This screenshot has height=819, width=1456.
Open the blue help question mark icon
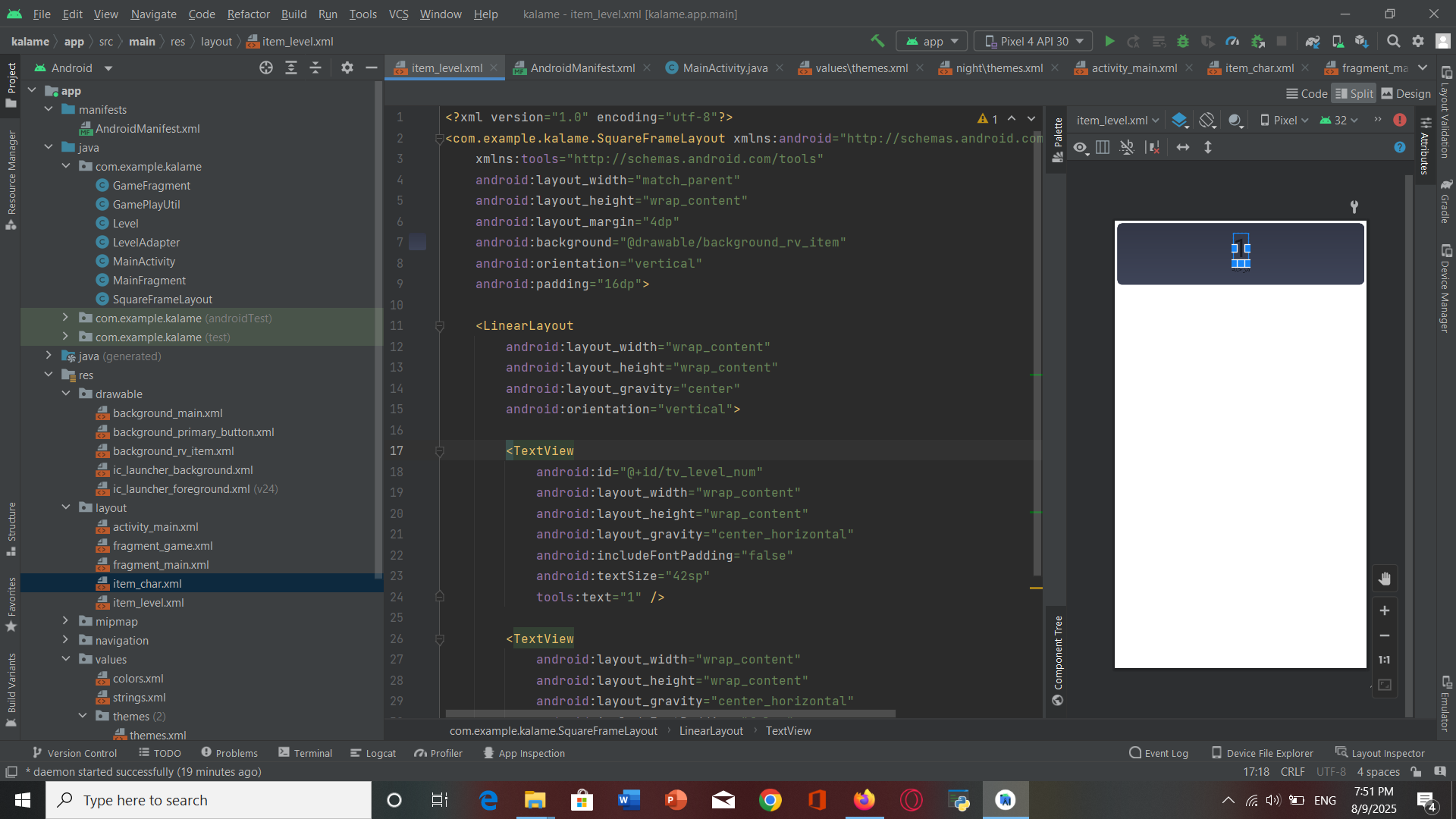pyautogui.click(x=1400, y=147)
